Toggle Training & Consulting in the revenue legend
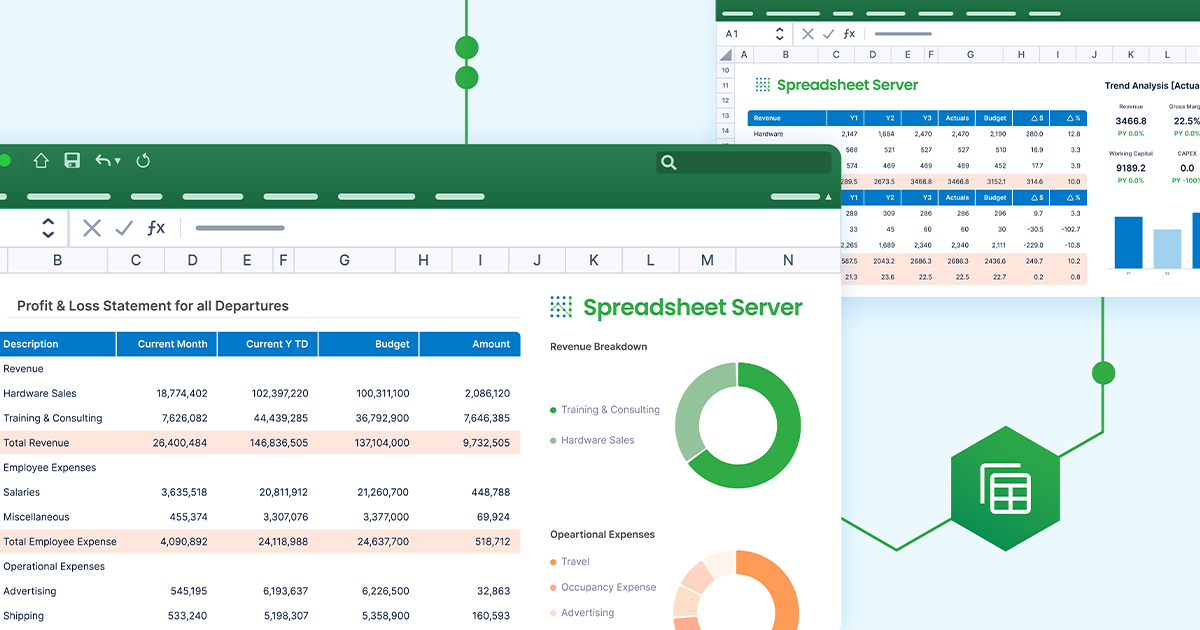This screenshot has height=630, width=1200. pos(611,409)
